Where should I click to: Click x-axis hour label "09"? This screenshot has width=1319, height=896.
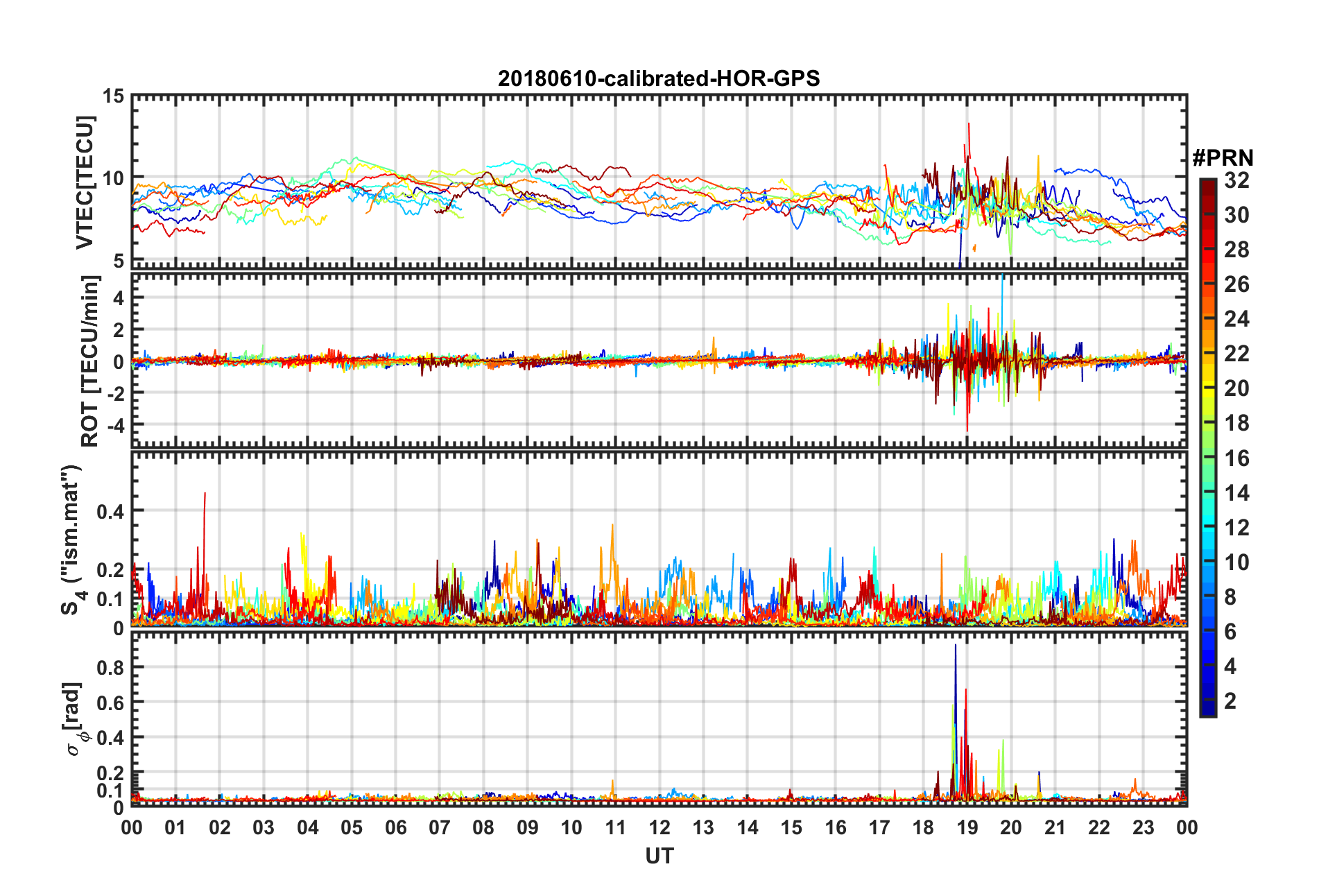click(528, 827)
